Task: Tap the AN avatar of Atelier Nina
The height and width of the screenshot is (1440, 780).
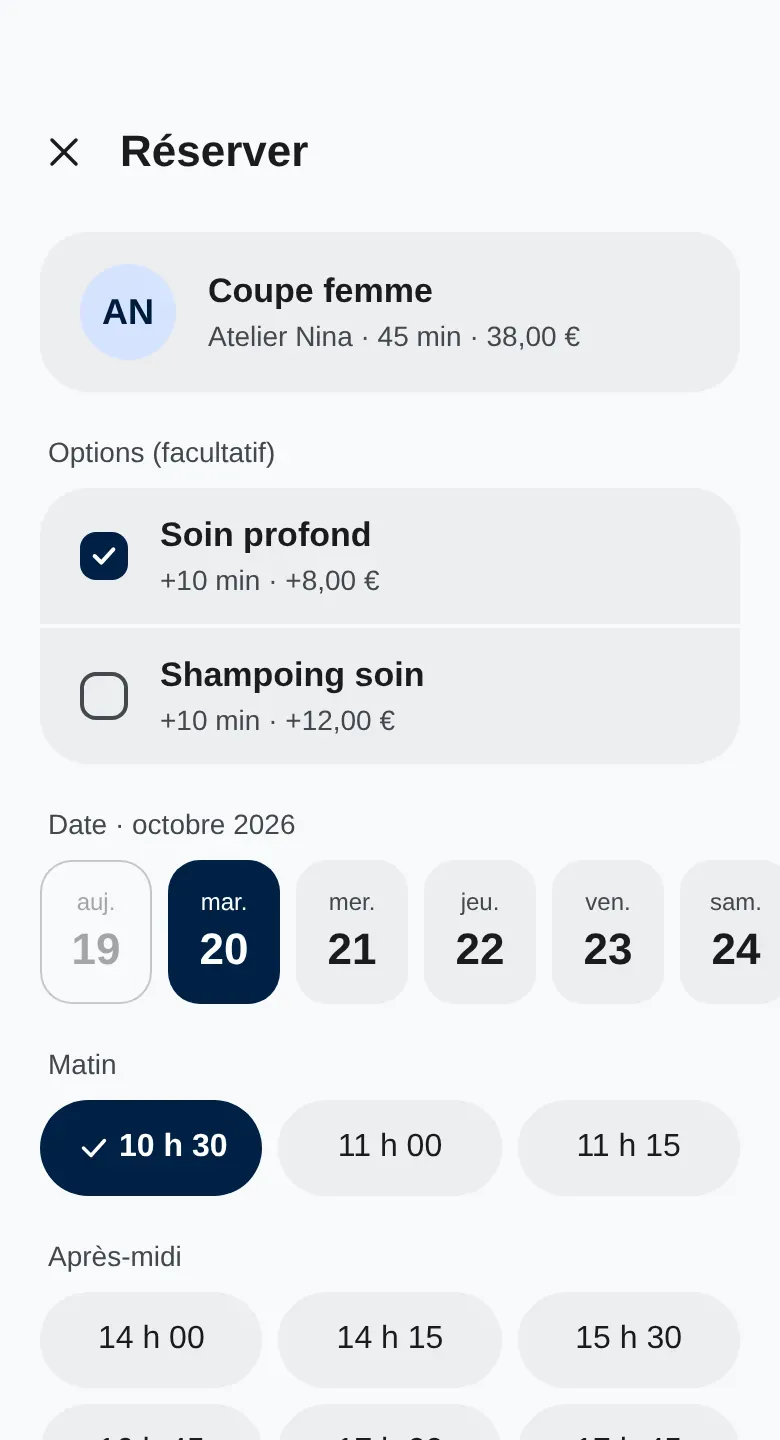Action: pyautogui.click(x=128, y=312)
